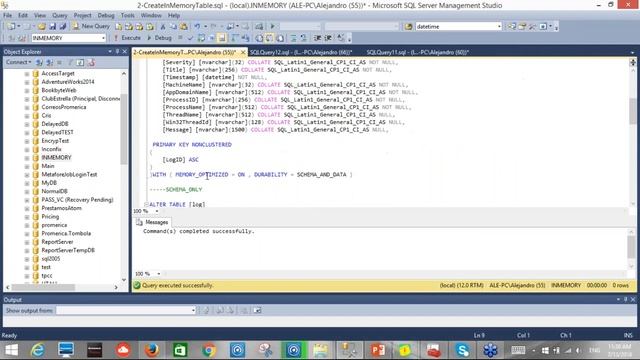The height and width of the screenshot is (360, 640).
Task: Open the Connect menu in Object Explorer
Action: point(18,62)
